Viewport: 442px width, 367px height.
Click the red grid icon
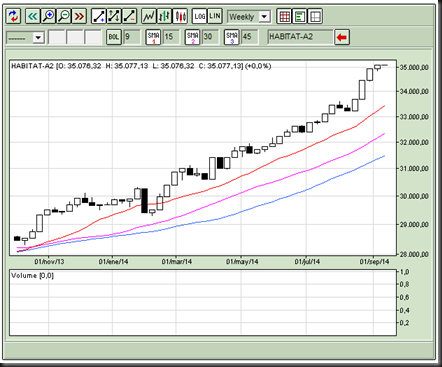tap(284, 16)
